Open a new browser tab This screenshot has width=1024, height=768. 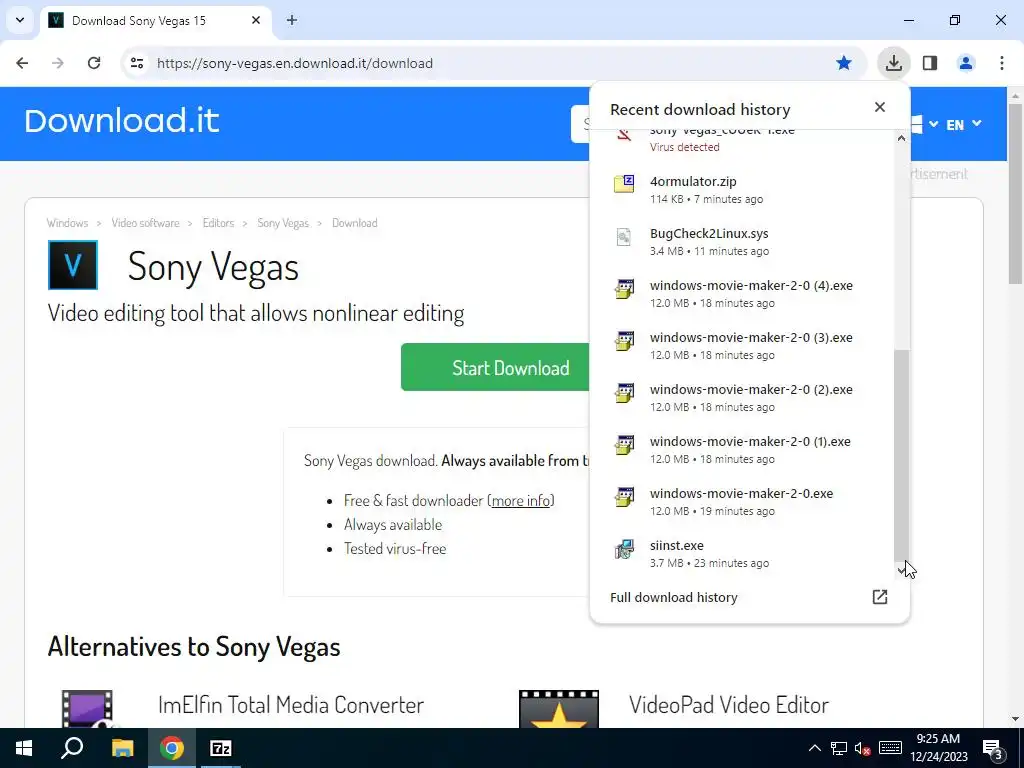pos(292,20)
